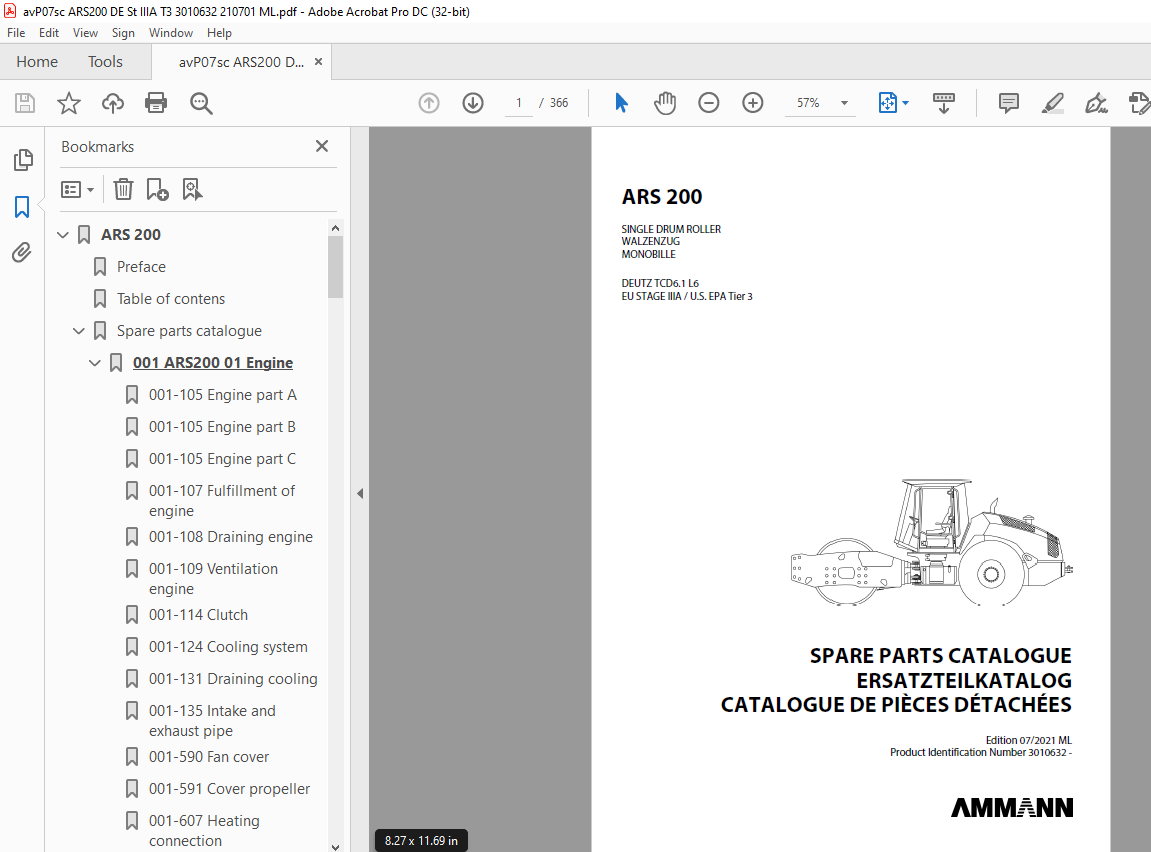Activate the Hand pan tool
The height and width of the screenshot is (852, 1151).
click(x=665, y=103)
